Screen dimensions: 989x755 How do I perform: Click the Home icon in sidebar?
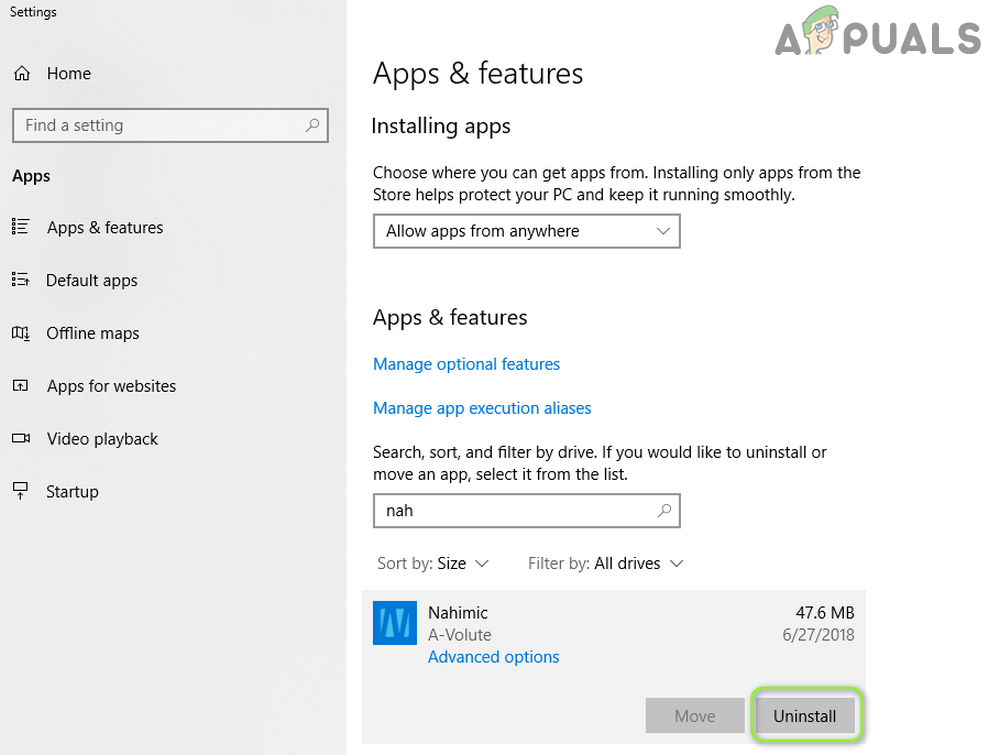pyautogui.click(x=21, y=73)
